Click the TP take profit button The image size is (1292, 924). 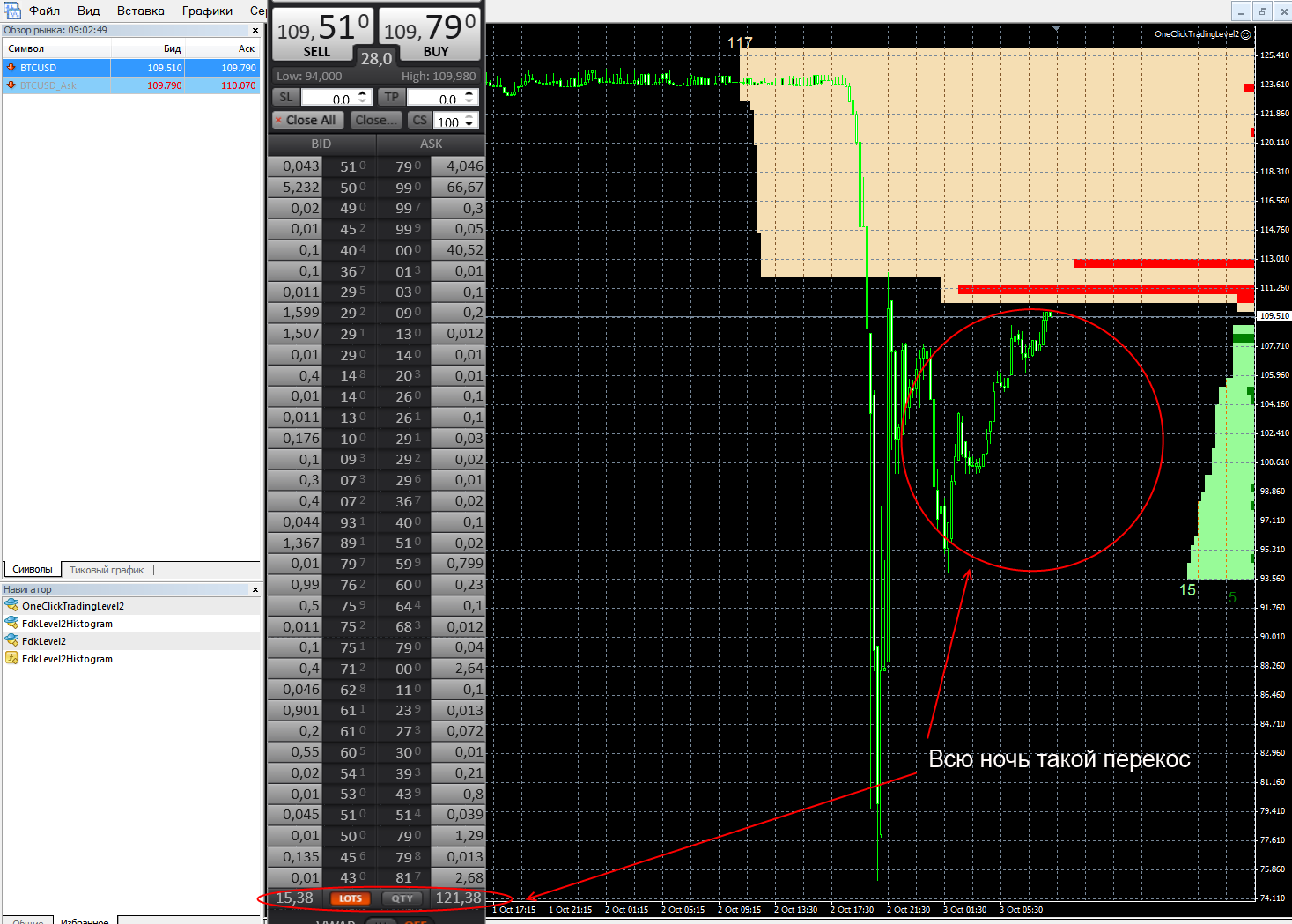[x=392, y=97]
